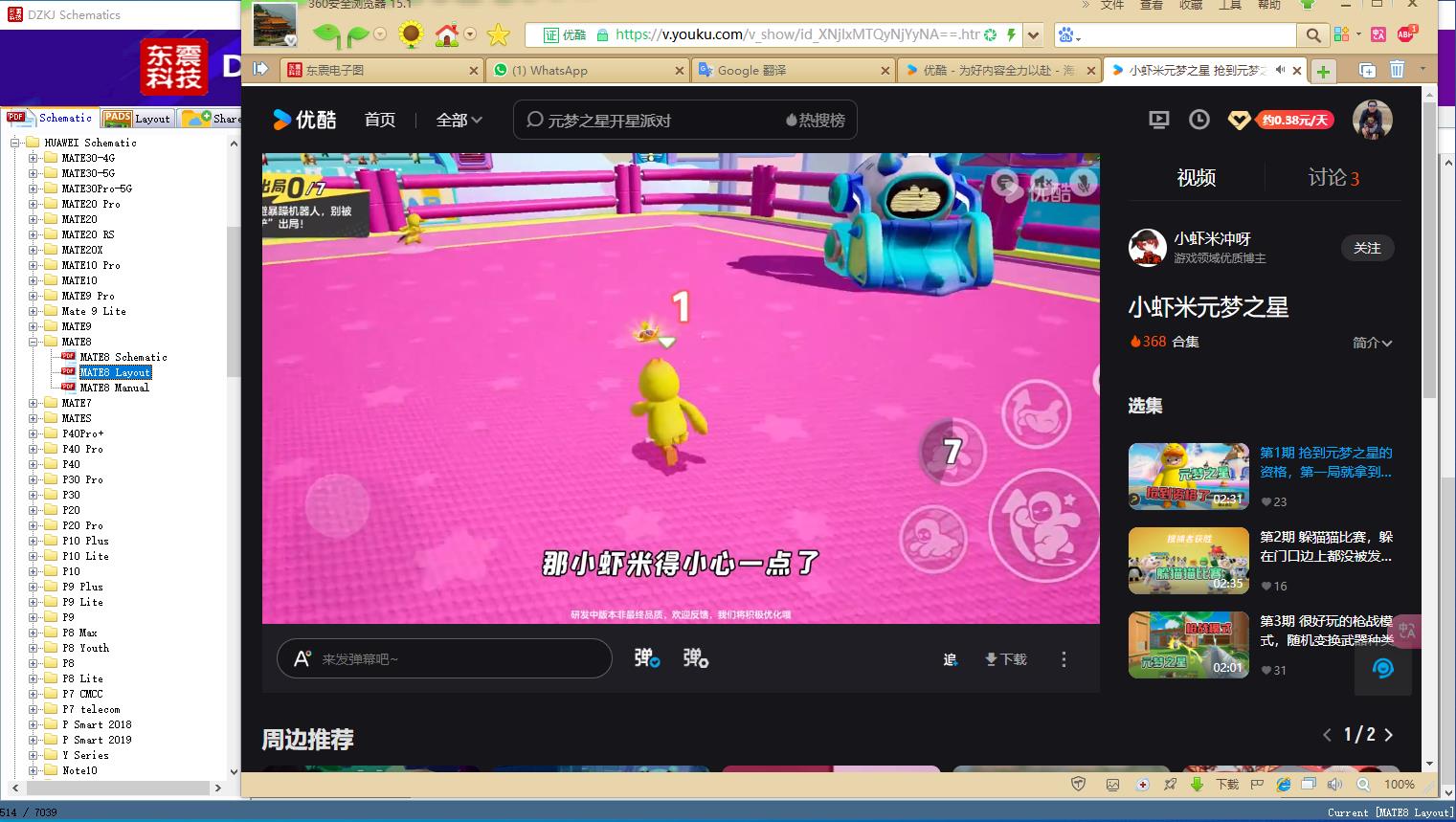Open the address bar history dropdown
Image resolution: width=1456 pixels, height=822 pixels.
tap(1033, 35)
